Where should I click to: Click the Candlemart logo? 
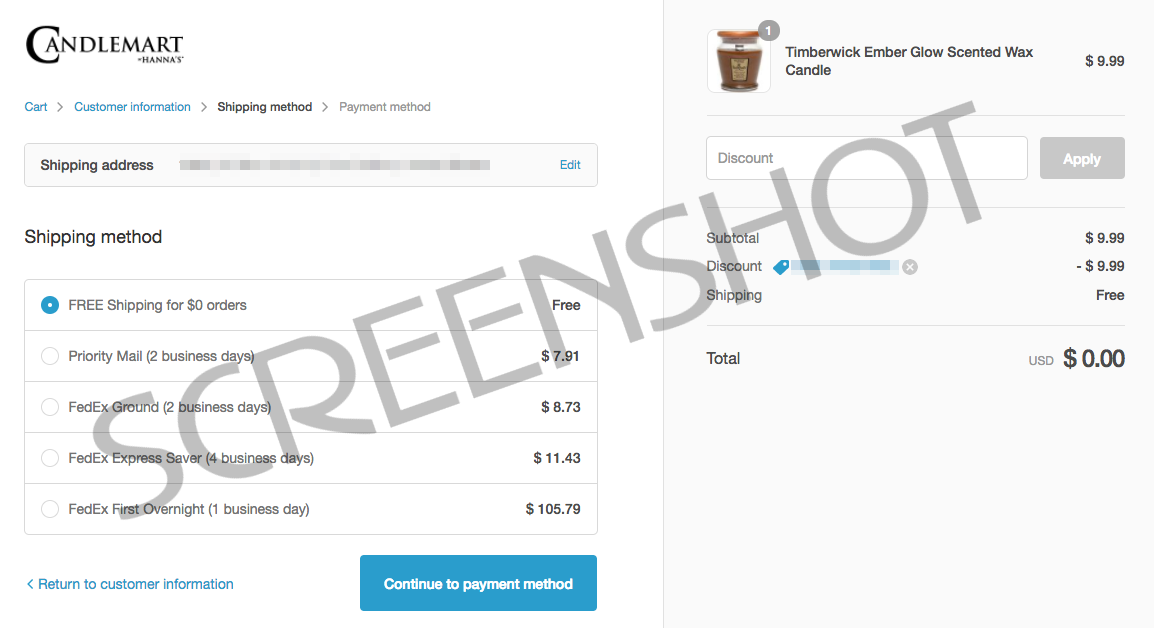pyautogui.click(x=105, y=45)
